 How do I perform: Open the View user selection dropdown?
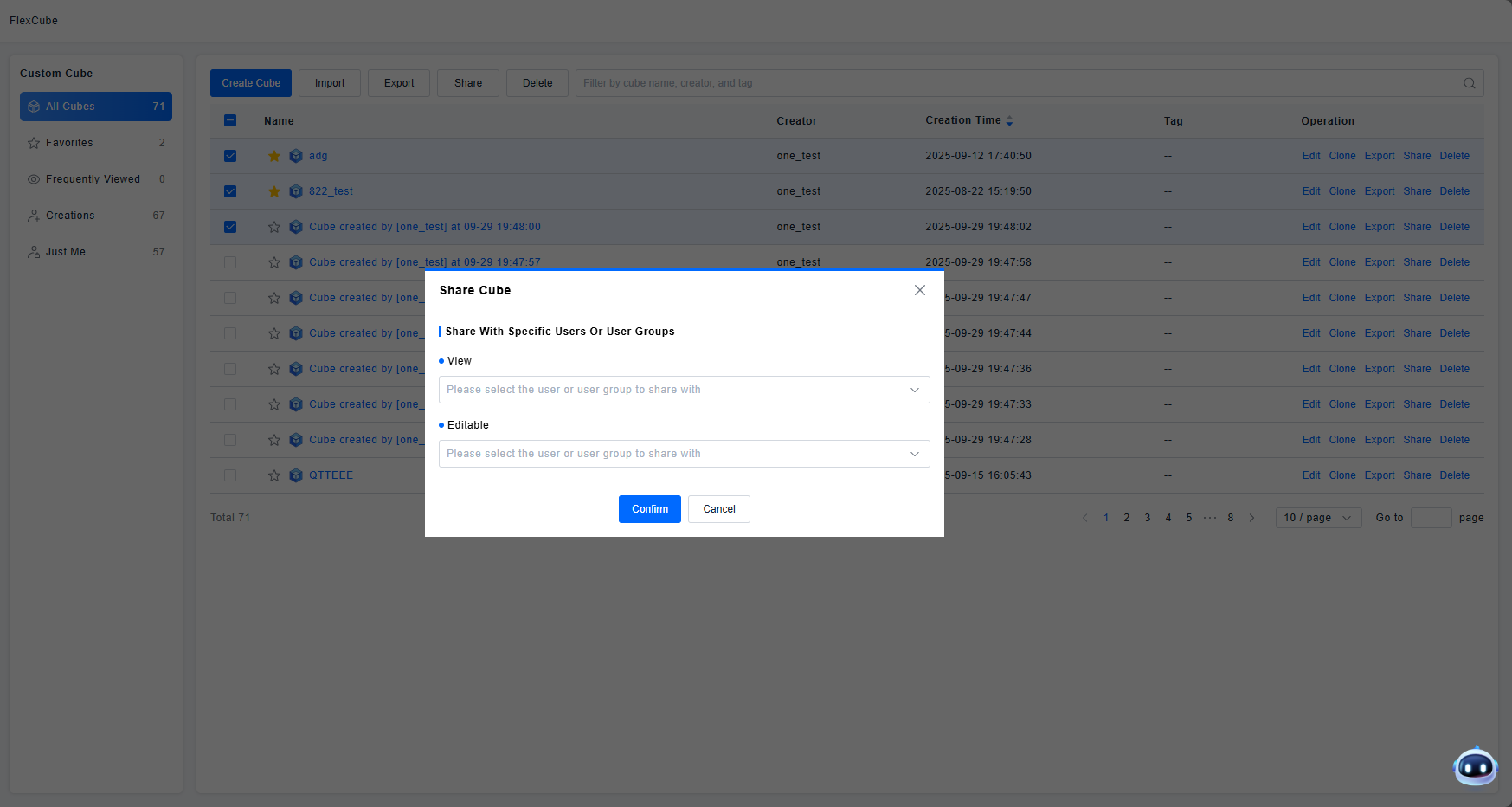pyautogui.click(x=684, y=390)
